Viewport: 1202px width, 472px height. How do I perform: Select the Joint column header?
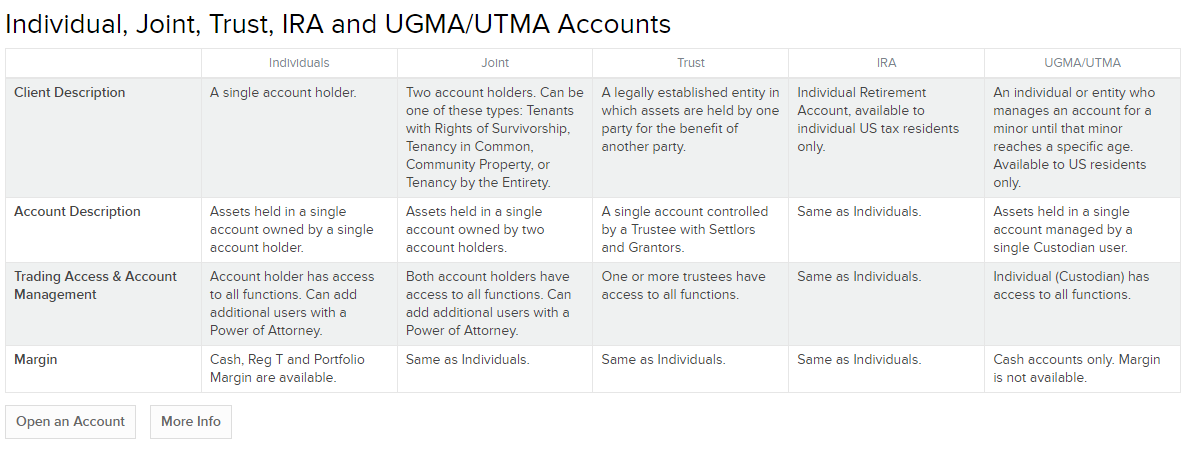[495, 63]
